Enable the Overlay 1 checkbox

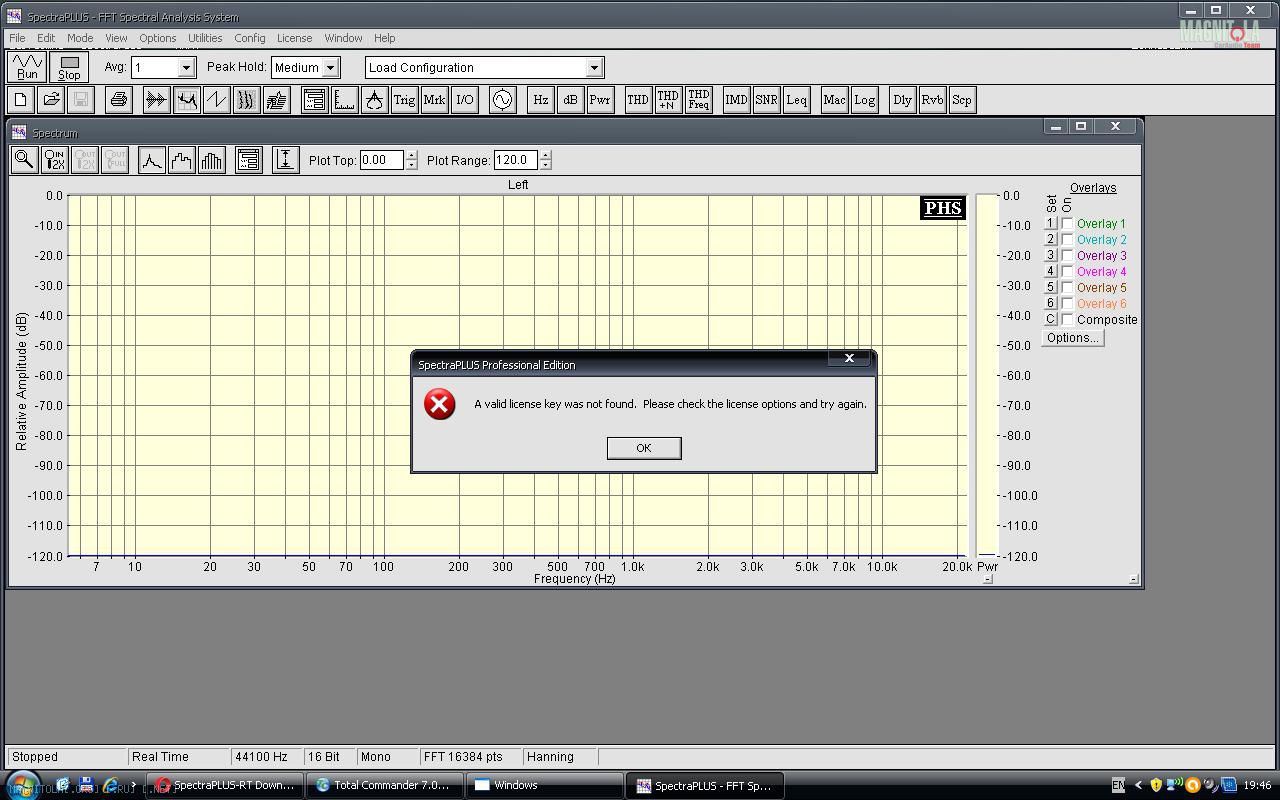coord(1067,224)
